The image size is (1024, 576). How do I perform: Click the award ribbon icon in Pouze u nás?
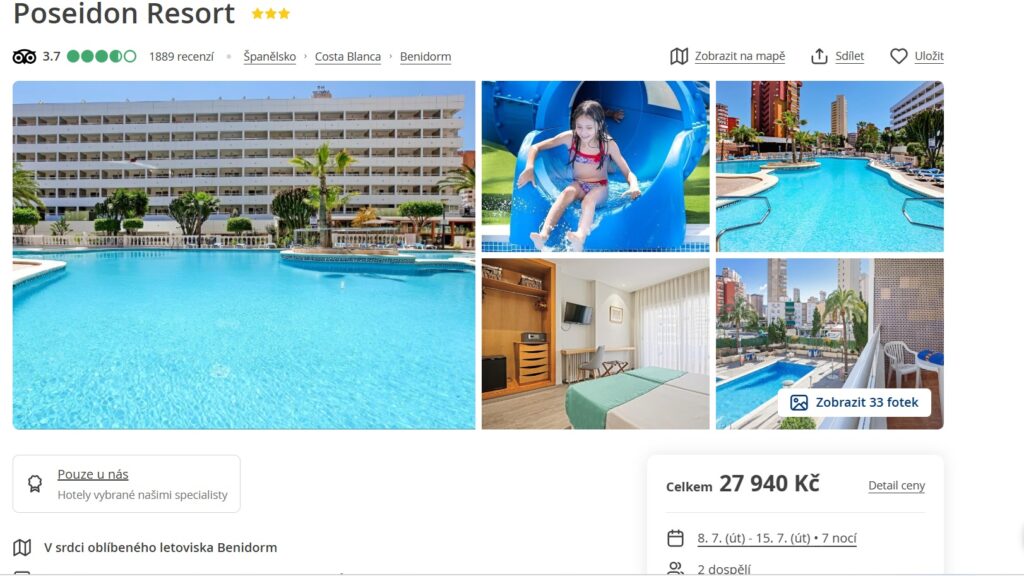[35, 483]
